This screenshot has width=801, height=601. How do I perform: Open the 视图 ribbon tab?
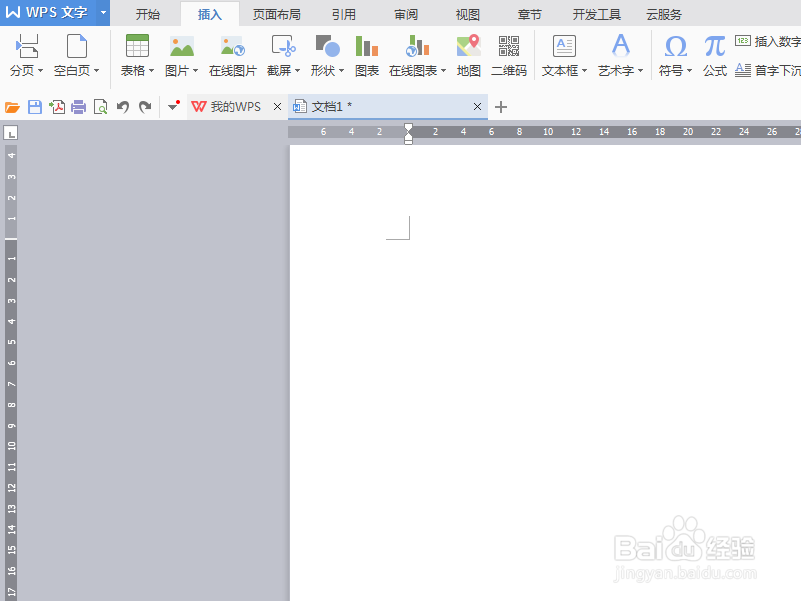468,14
